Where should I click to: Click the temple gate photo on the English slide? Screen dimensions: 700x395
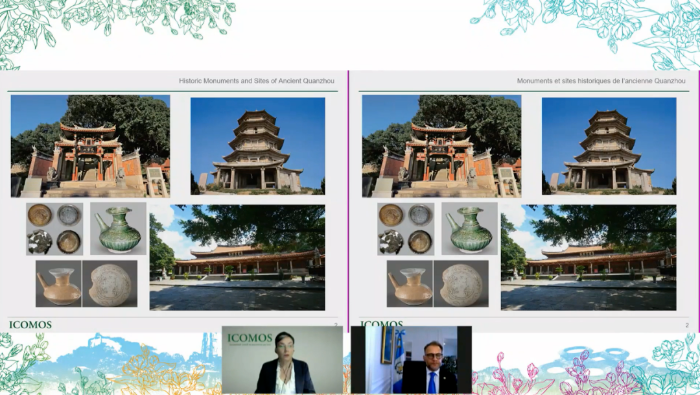(x=90, y=146)
